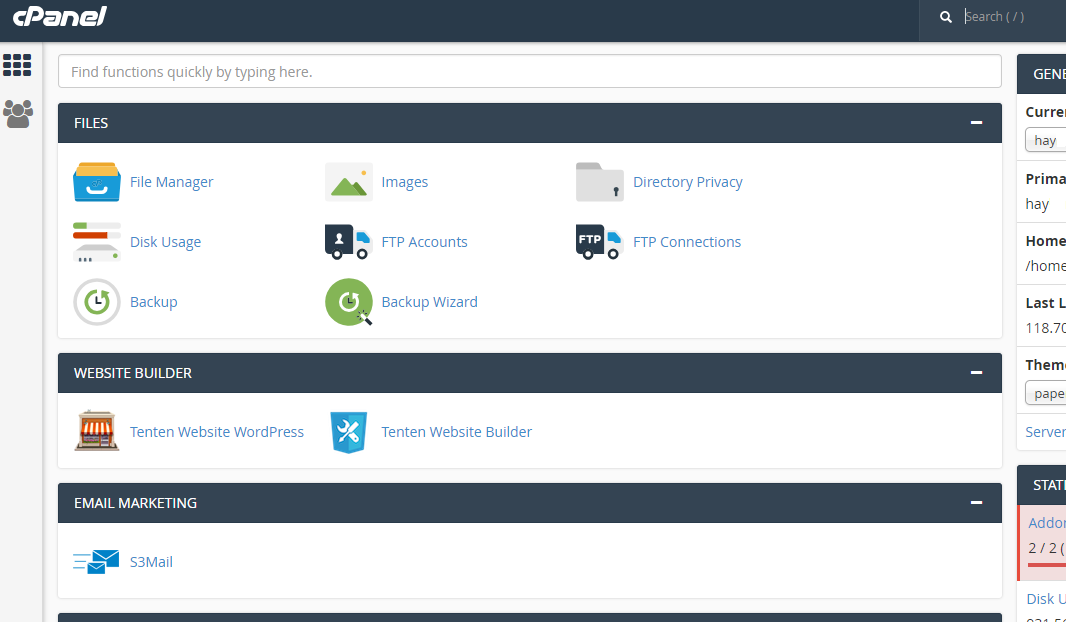The image size is (1066, 622).
Task: Open the Tenten Website Builder tools icon
Action: [349, 432]
